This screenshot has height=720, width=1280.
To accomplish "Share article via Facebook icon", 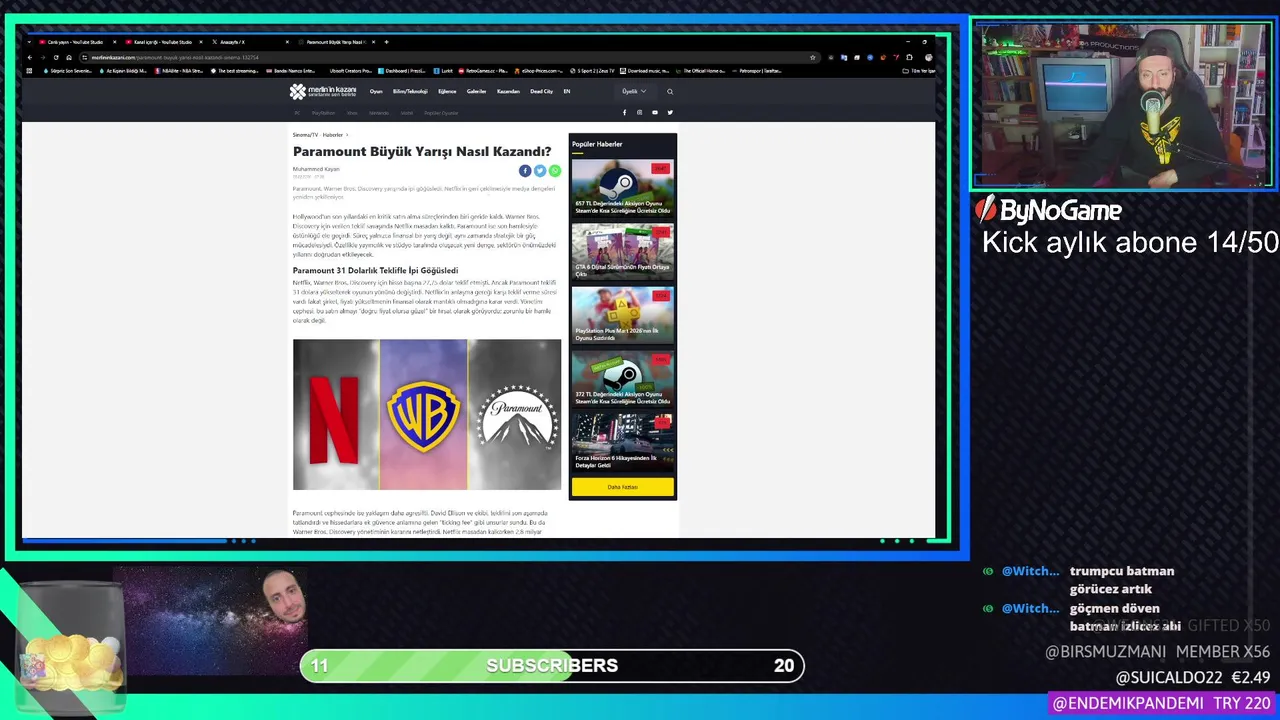I will (525, 171).
